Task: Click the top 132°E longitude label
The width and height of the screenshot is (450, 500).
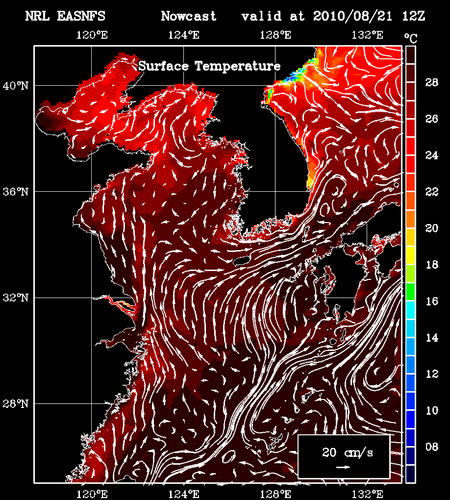Action: coord(367,35)
